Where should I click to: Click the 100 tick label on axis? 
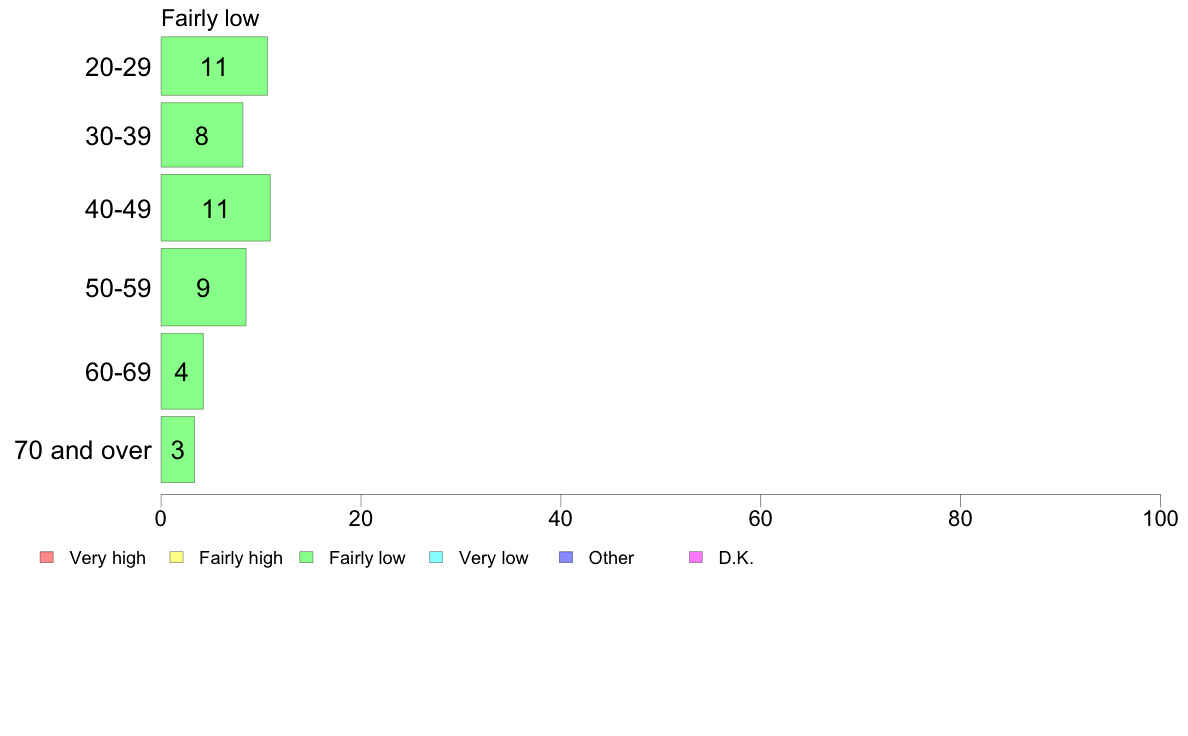coord(1160,518)
